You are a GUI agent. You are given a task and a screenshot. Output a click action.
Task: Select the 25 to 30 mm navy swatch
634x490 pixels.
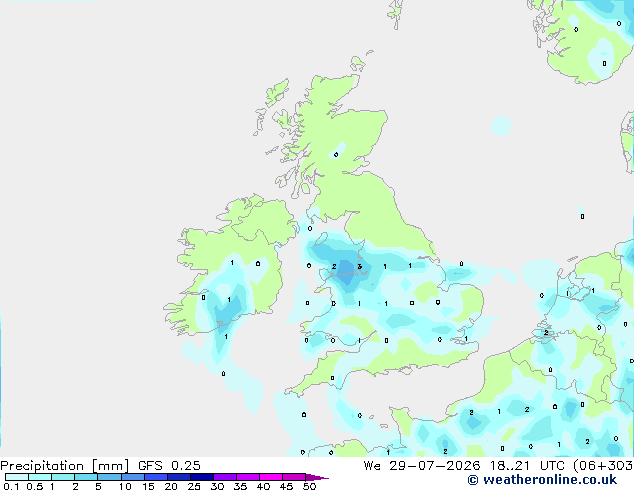(202, 477)
